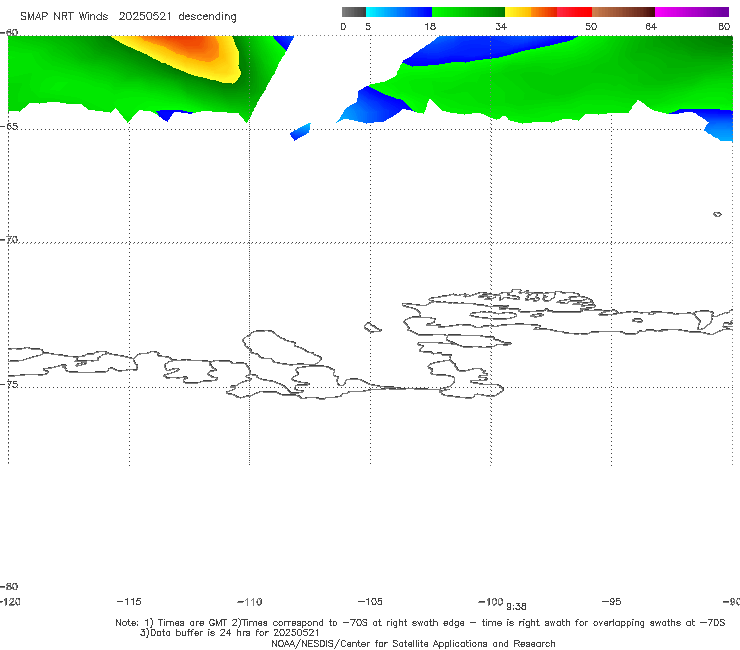This screenshot has height=650, width=740.
Task: Click the note line 'Times are GMT'
Action: point(187,623)
